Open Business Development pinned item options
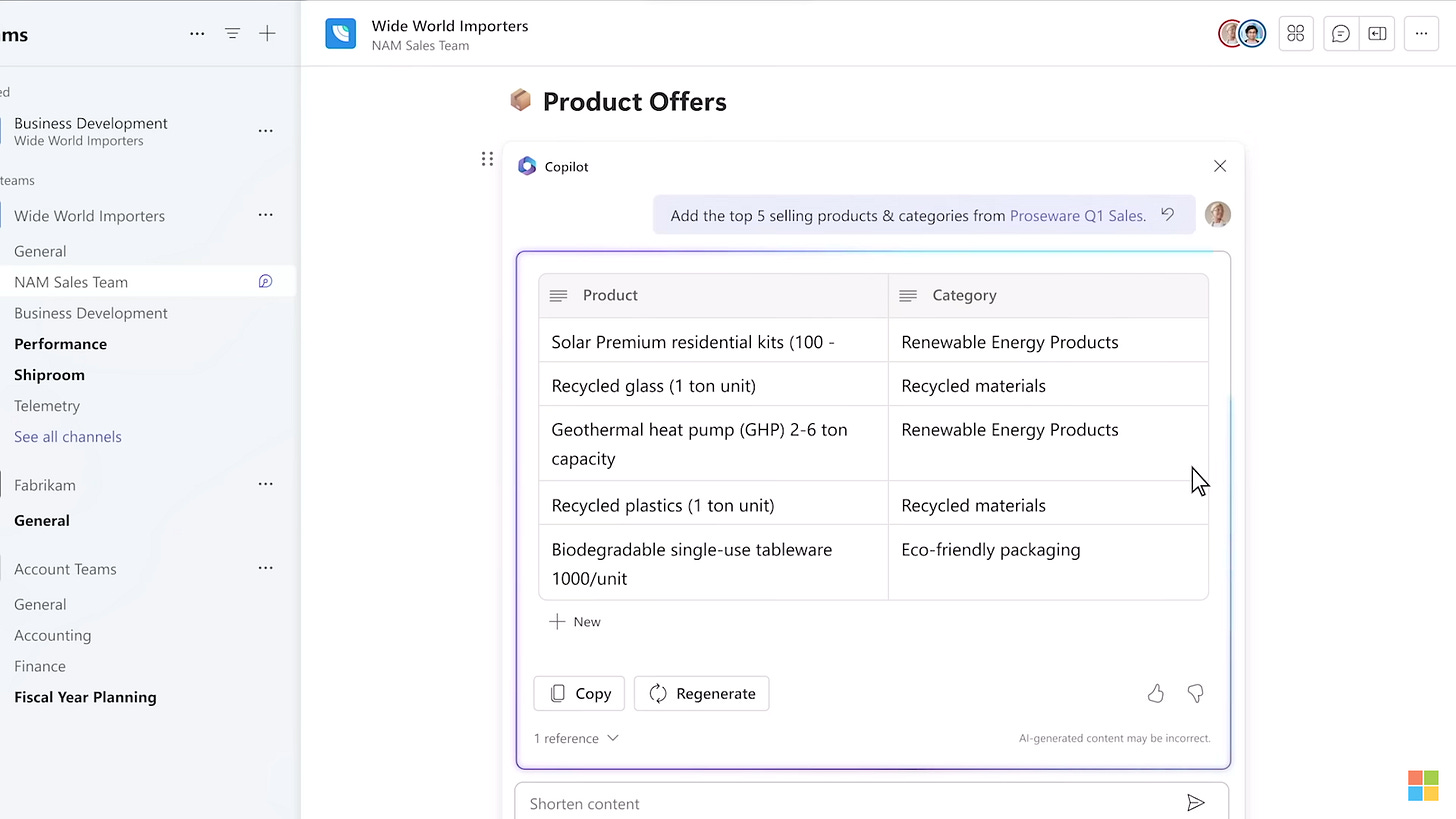This screenshot has height=819, width=1456. pos(265,131)
